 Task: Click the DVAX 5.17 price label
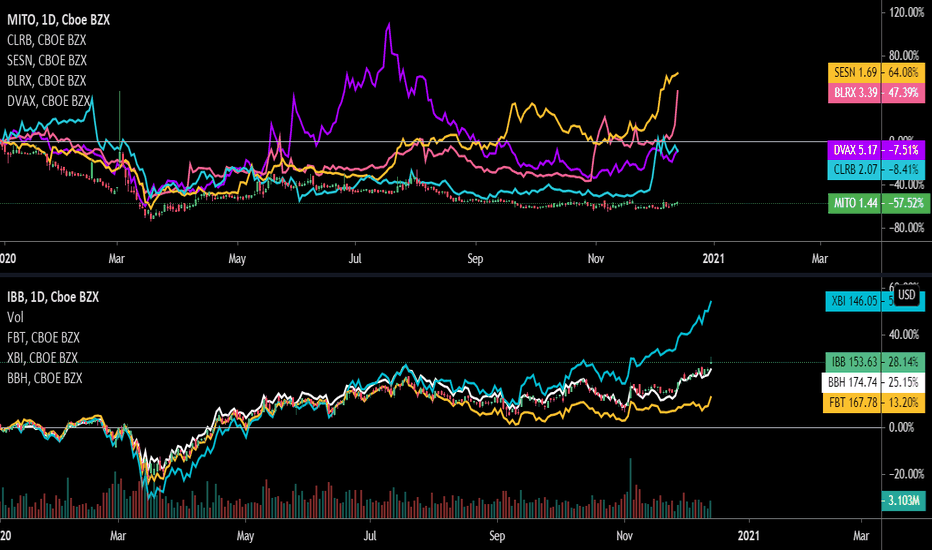click(855, 150)
